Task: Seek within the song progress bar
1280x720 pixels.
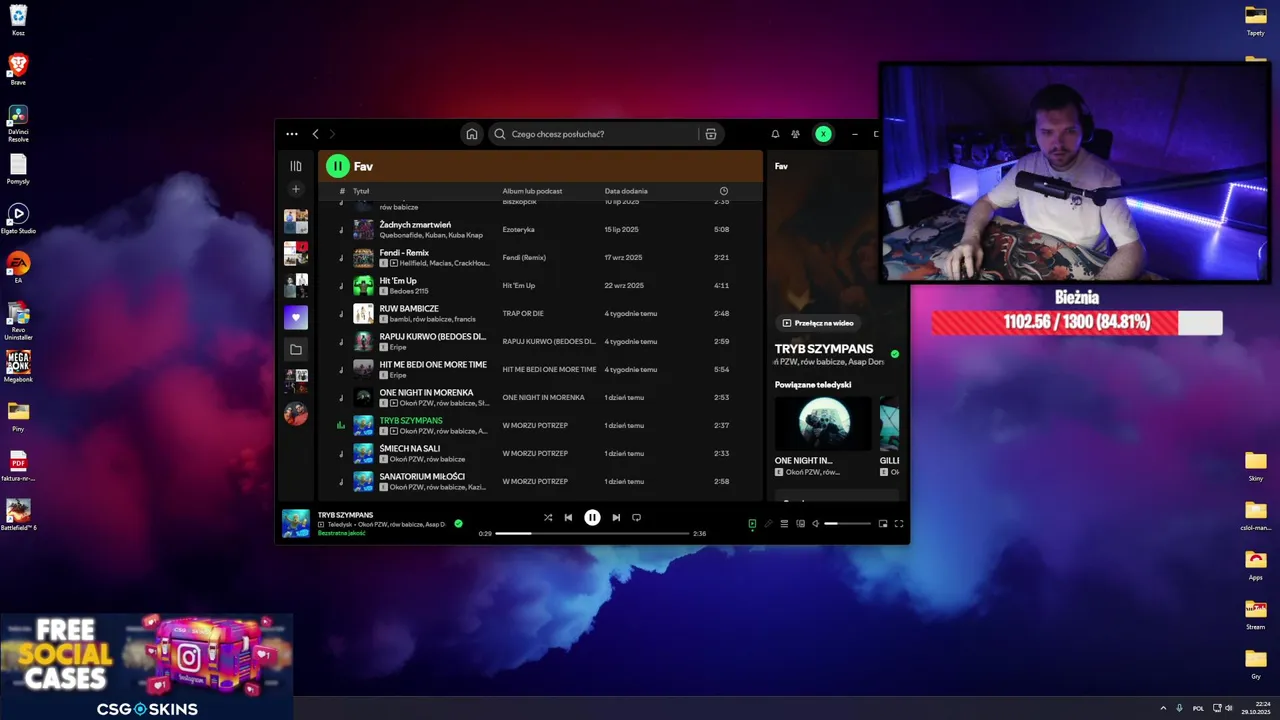Action: coord(592,533)
